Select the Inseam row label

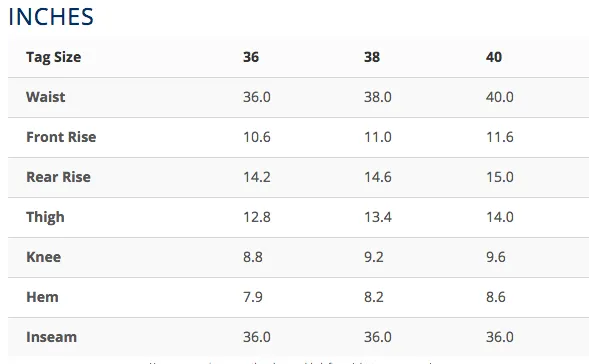point(51,337)
